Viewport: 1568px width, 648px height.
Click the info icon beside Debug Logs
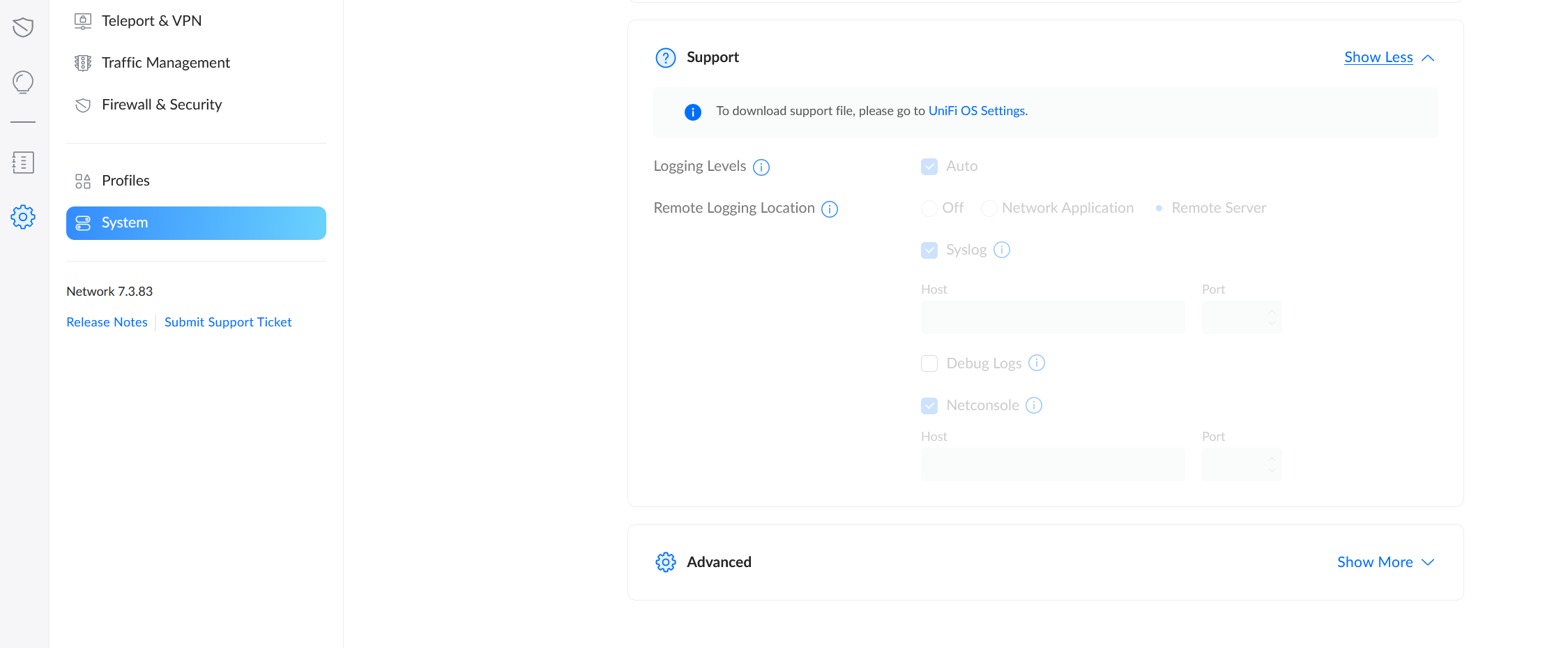point(1037,363)
